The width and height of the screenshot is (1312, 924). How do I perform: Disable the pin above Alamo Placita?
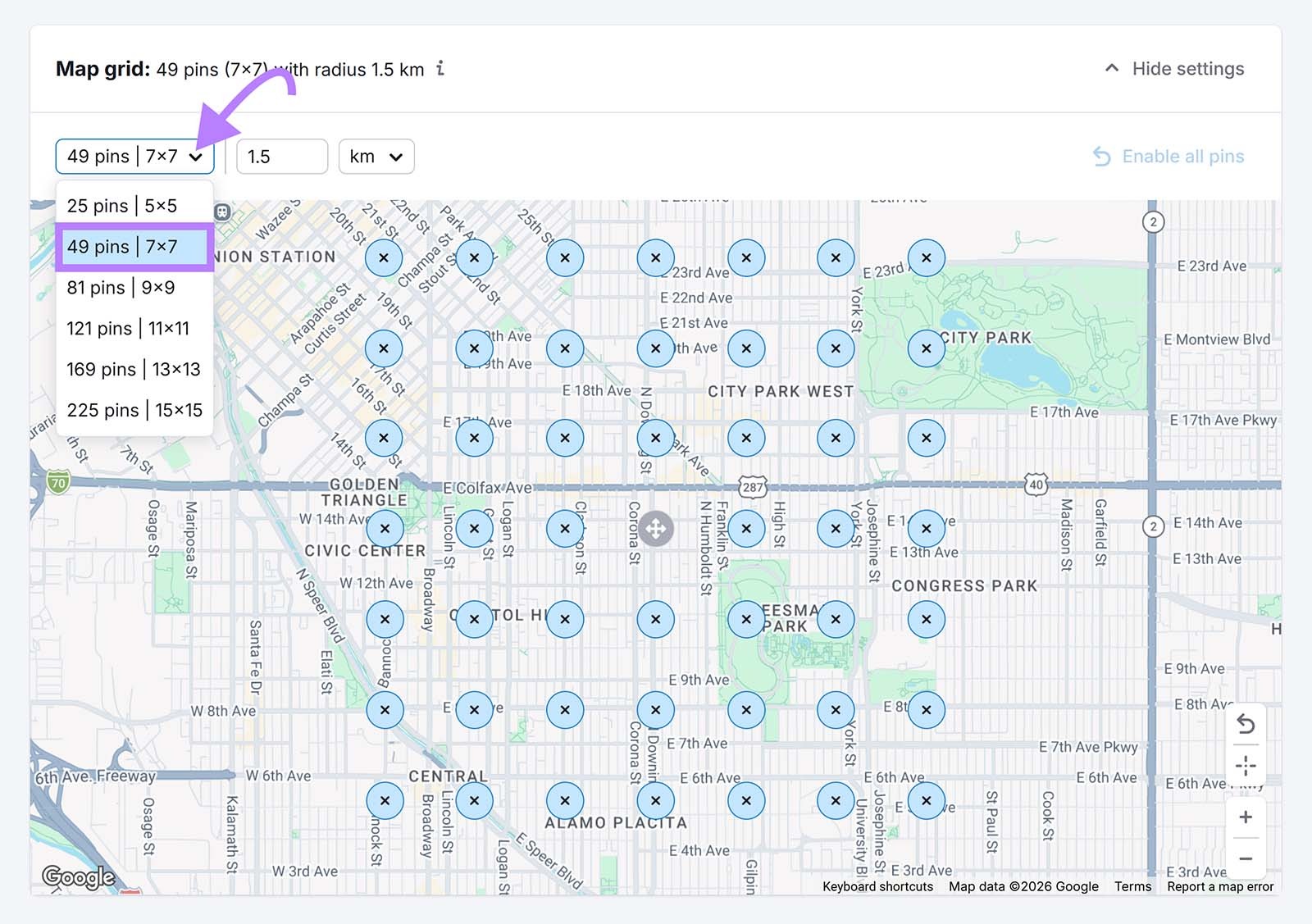pyautogui.click(x=655, y=800)
